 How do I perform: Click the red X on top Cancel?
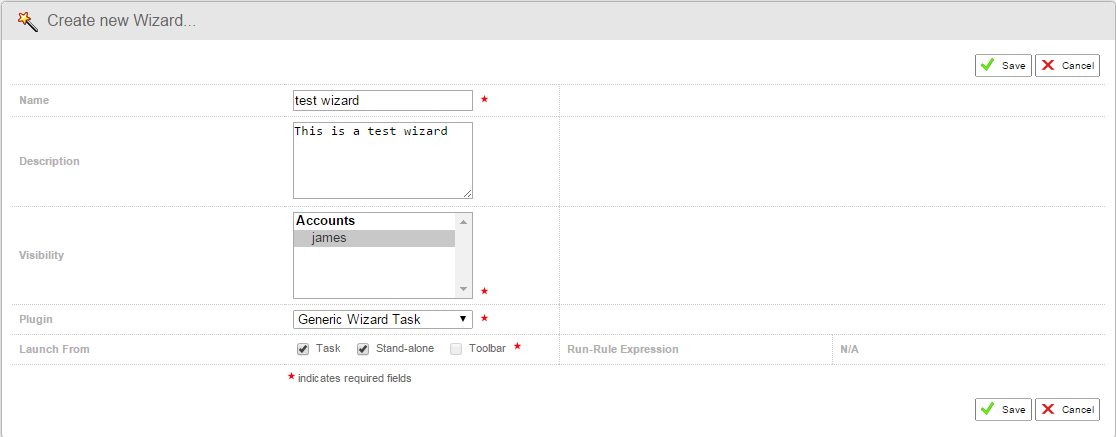point(1048,65)
